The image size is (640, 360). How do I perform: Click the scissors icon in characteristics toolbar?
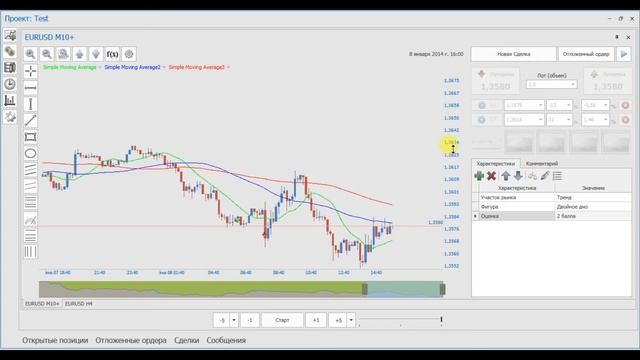tap(532, 176)
